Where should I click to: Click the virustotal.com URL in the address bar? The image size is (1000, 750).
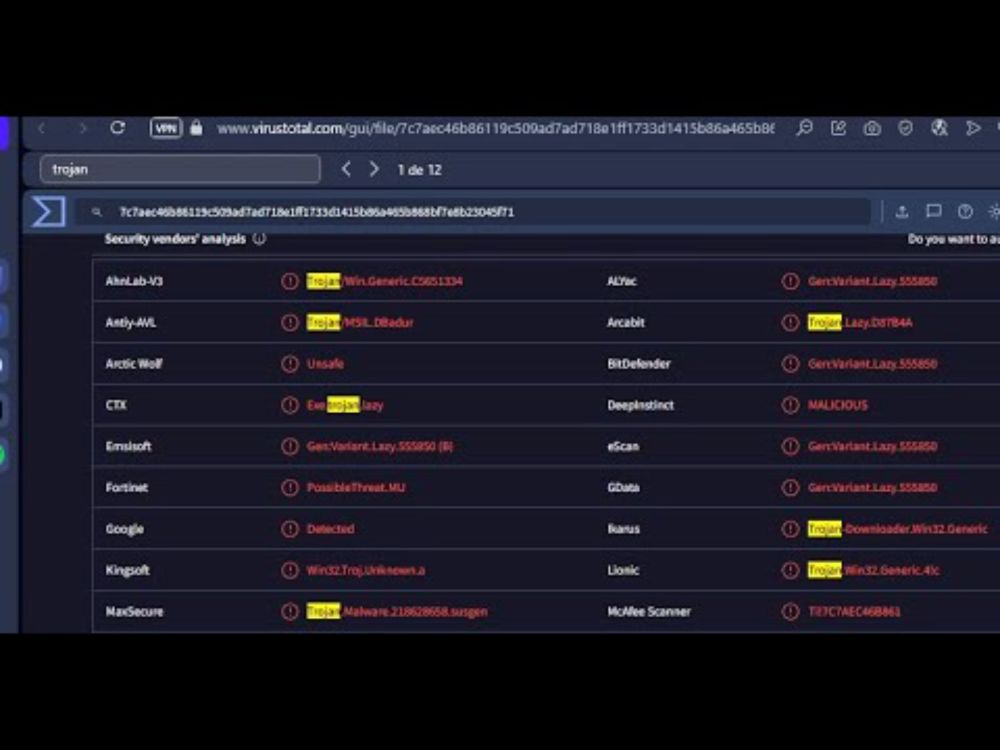pyautogui.click(x=496, y=128)
